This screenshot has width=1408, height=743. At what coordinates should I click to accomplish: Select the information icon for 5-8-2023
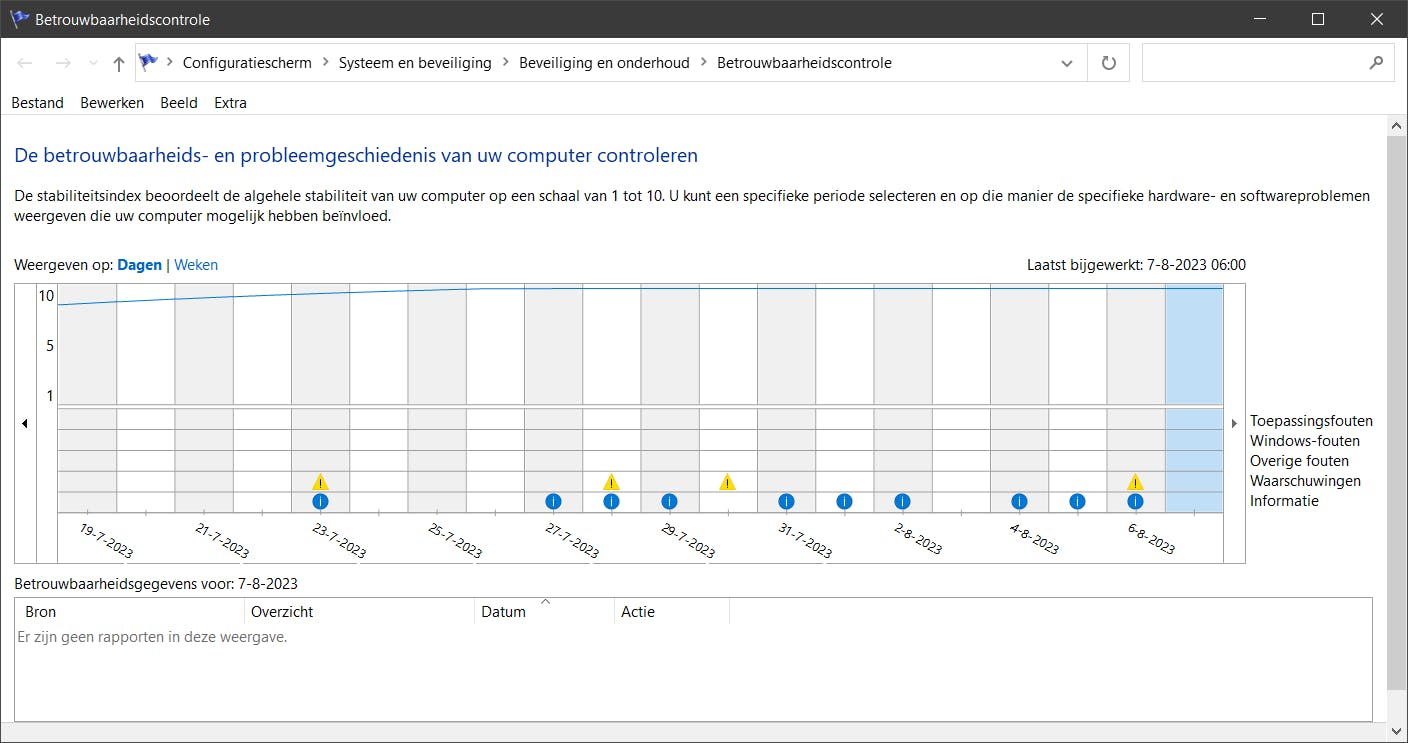1077,502
